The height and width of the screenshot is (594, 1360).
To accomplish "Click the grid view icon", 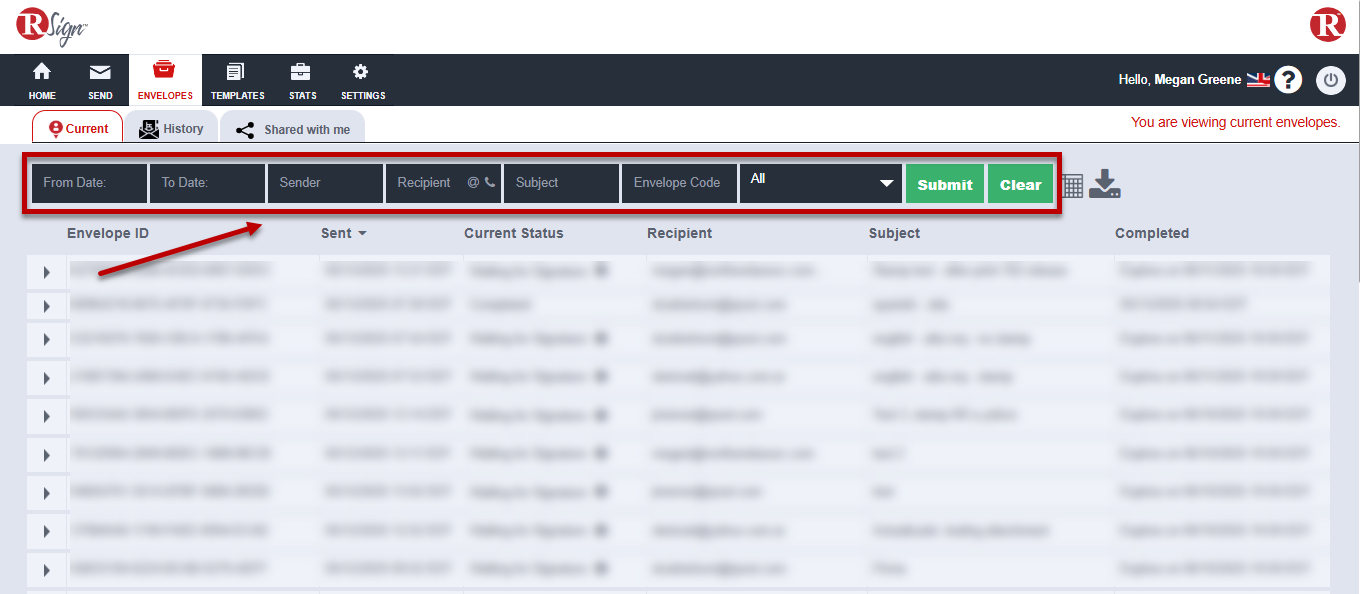I will [1072, 185].
